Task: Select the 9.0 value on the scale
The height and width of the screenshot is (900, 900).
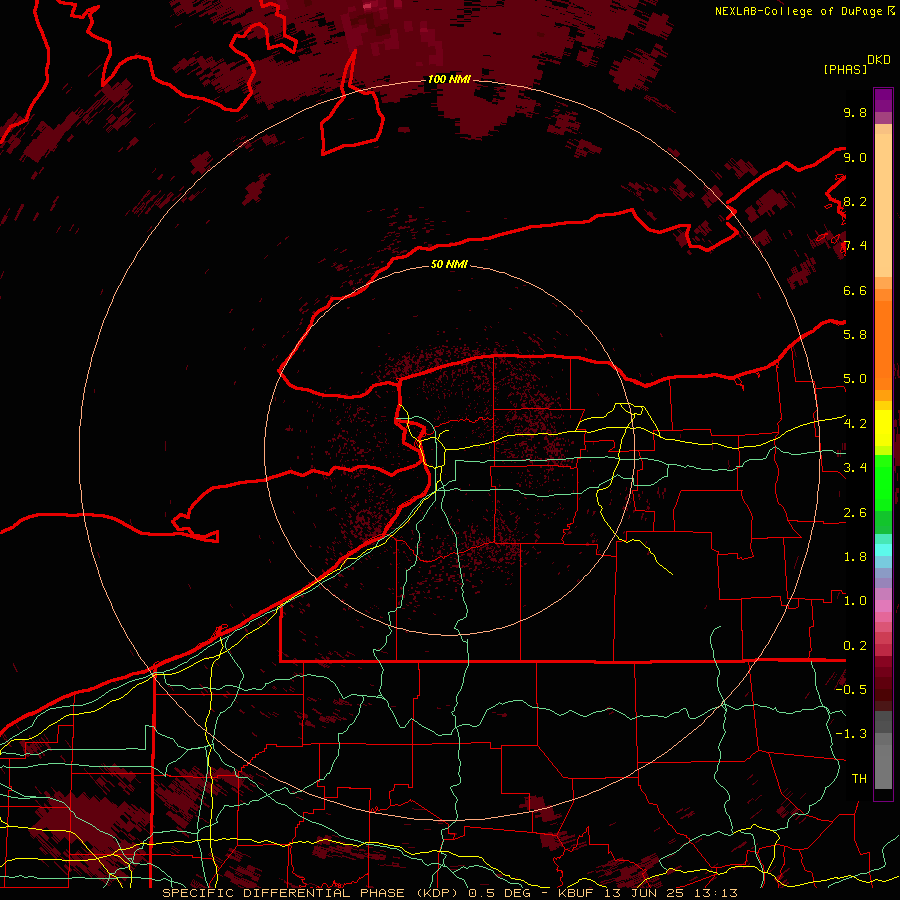Action: pyautogui.click(x=855, y=157)
